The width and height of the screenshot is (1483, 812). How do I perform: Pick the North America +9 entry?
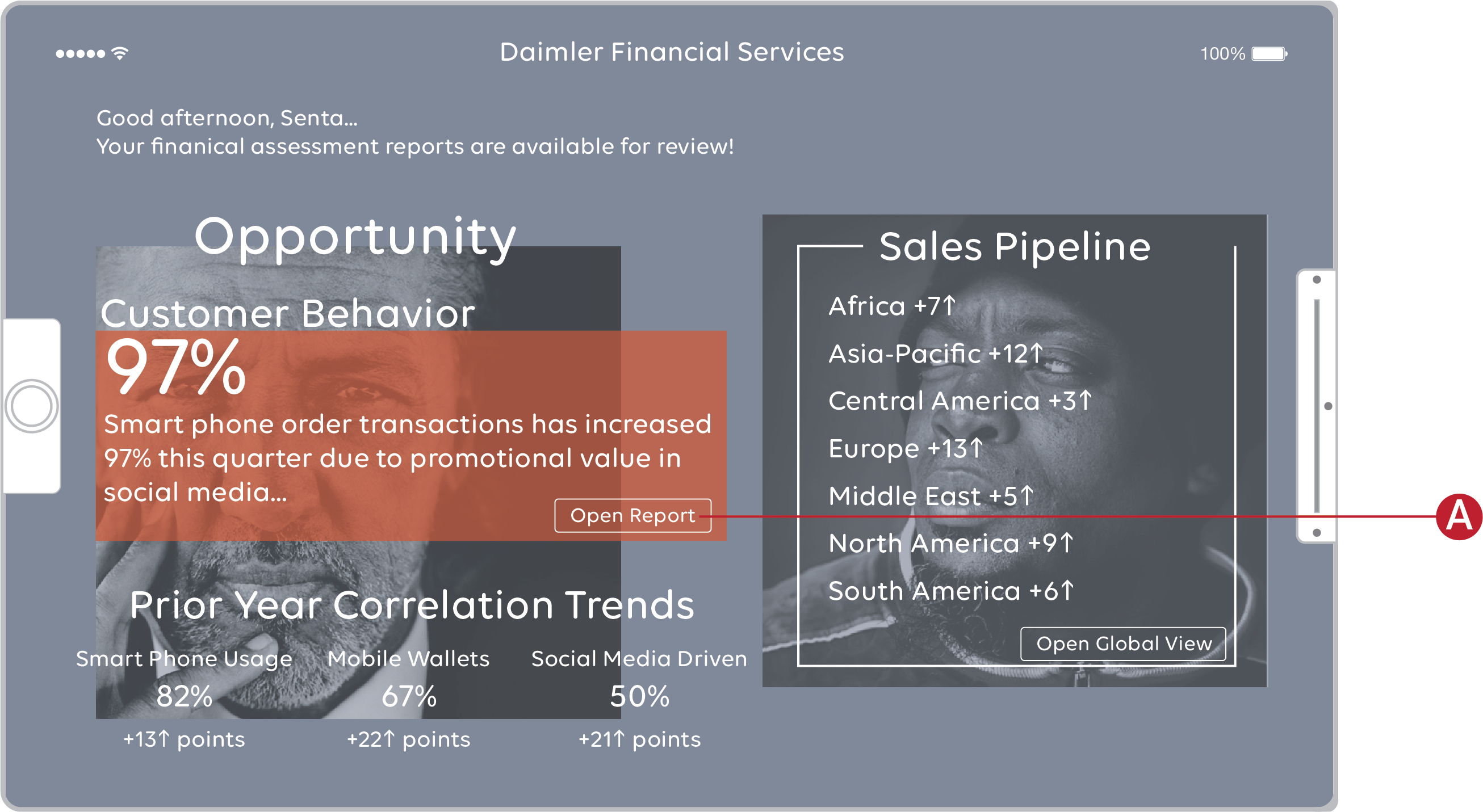coord(950,543)
